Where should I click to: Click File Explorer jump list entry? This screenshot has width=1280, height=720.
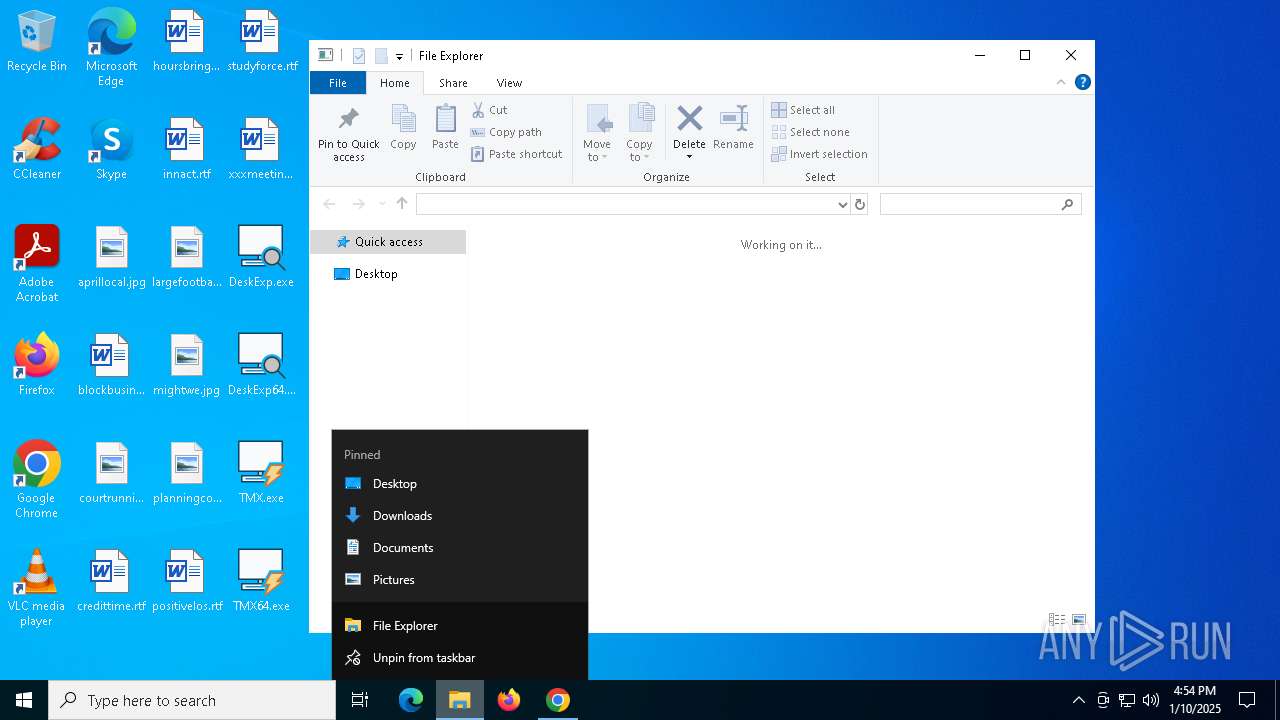(460, 626)
